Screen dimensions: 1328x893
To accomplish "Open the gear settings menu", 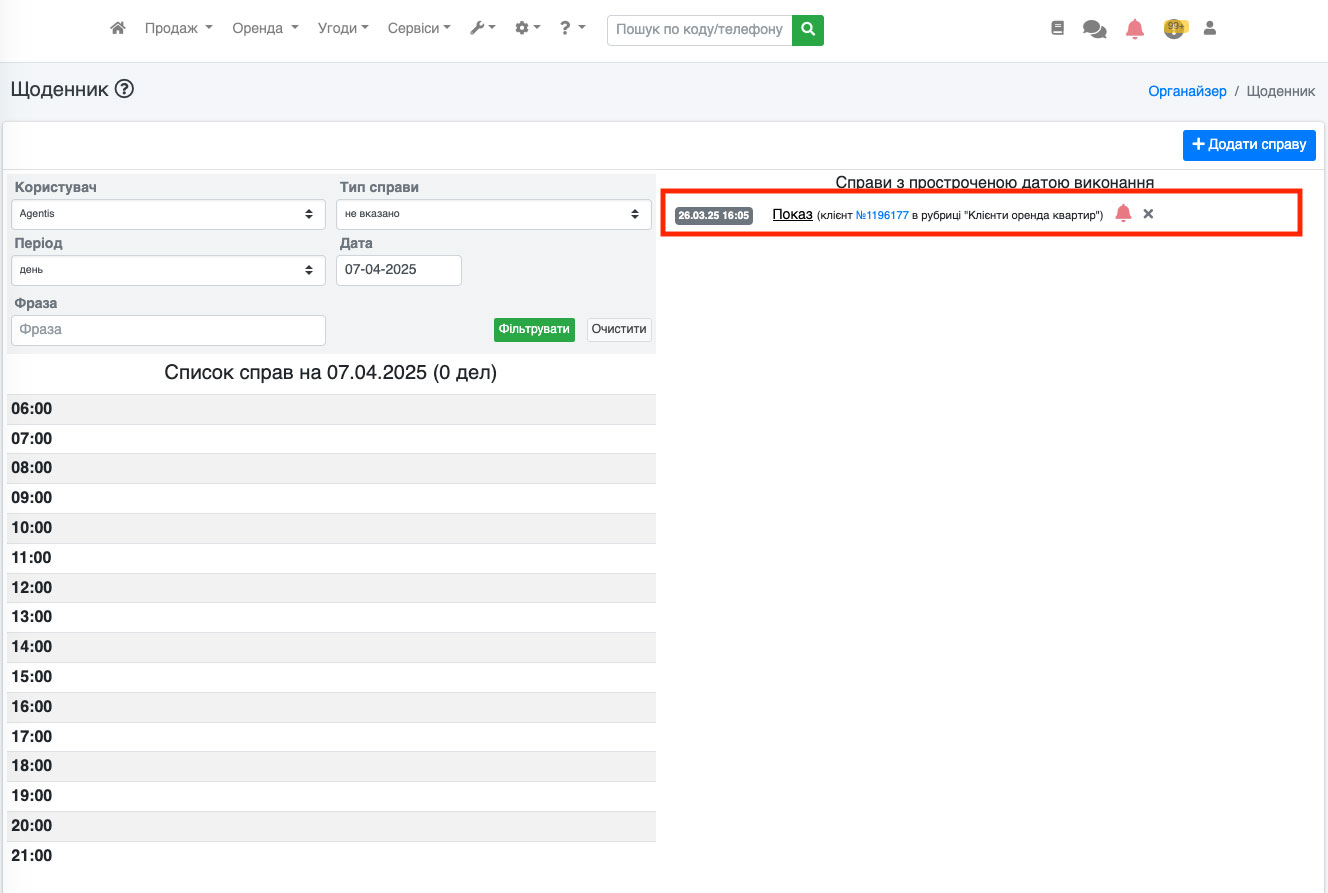I will coord(527,29).
